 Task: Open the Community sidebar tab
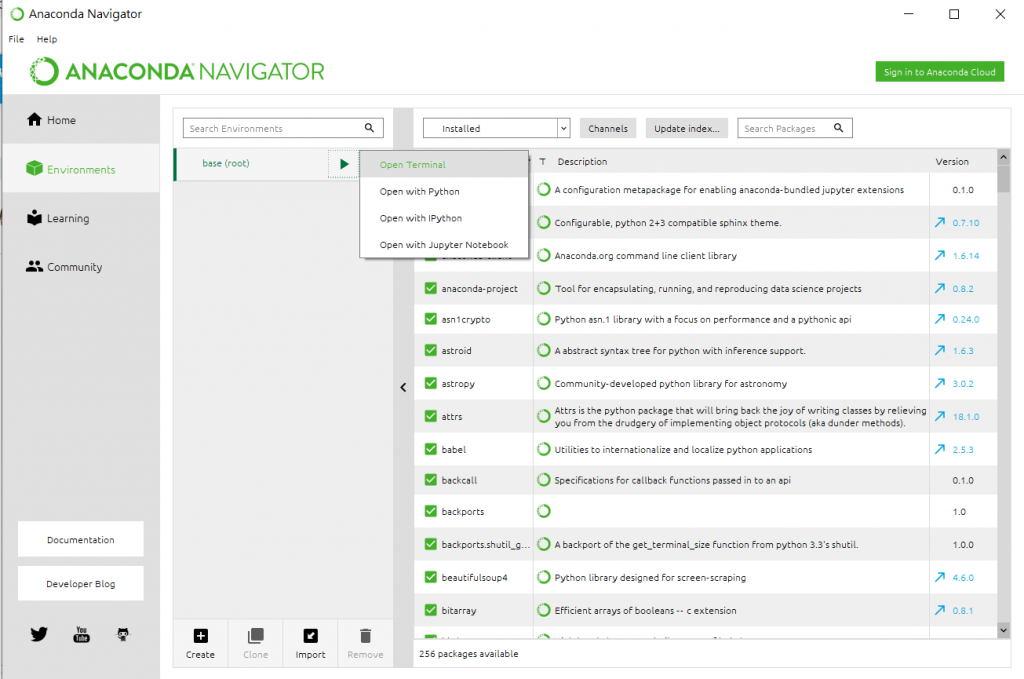tap(81, 267)
